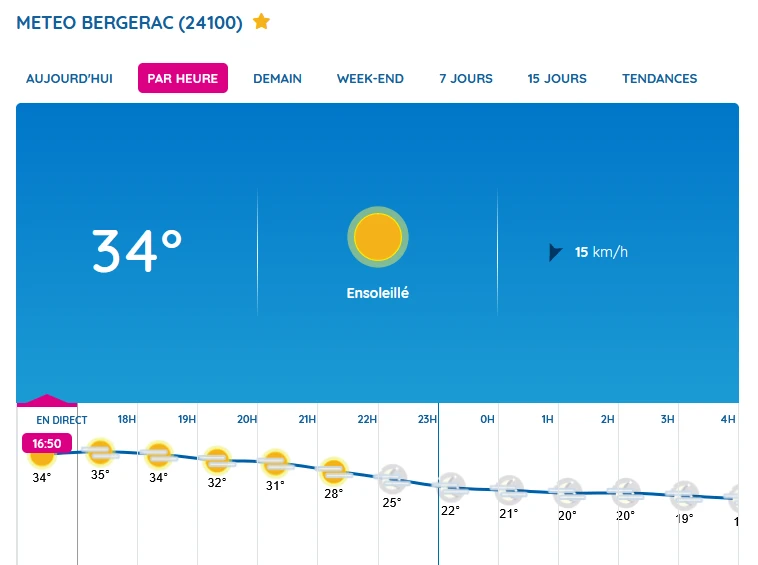Click the 25° temperature value
The width and height of the screenshot is (758, 565).
[x=392, y=503]
